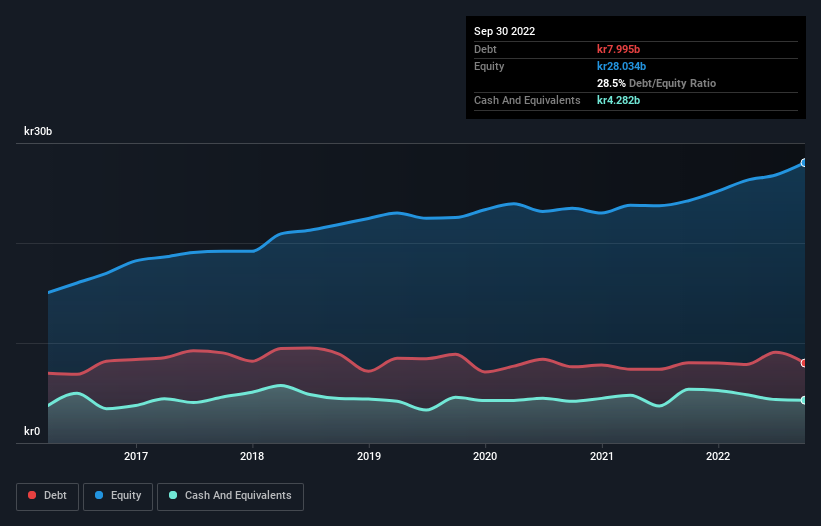Click the 2019 x-axis label
Screen dimensions: 821x526
coord(369,456)
